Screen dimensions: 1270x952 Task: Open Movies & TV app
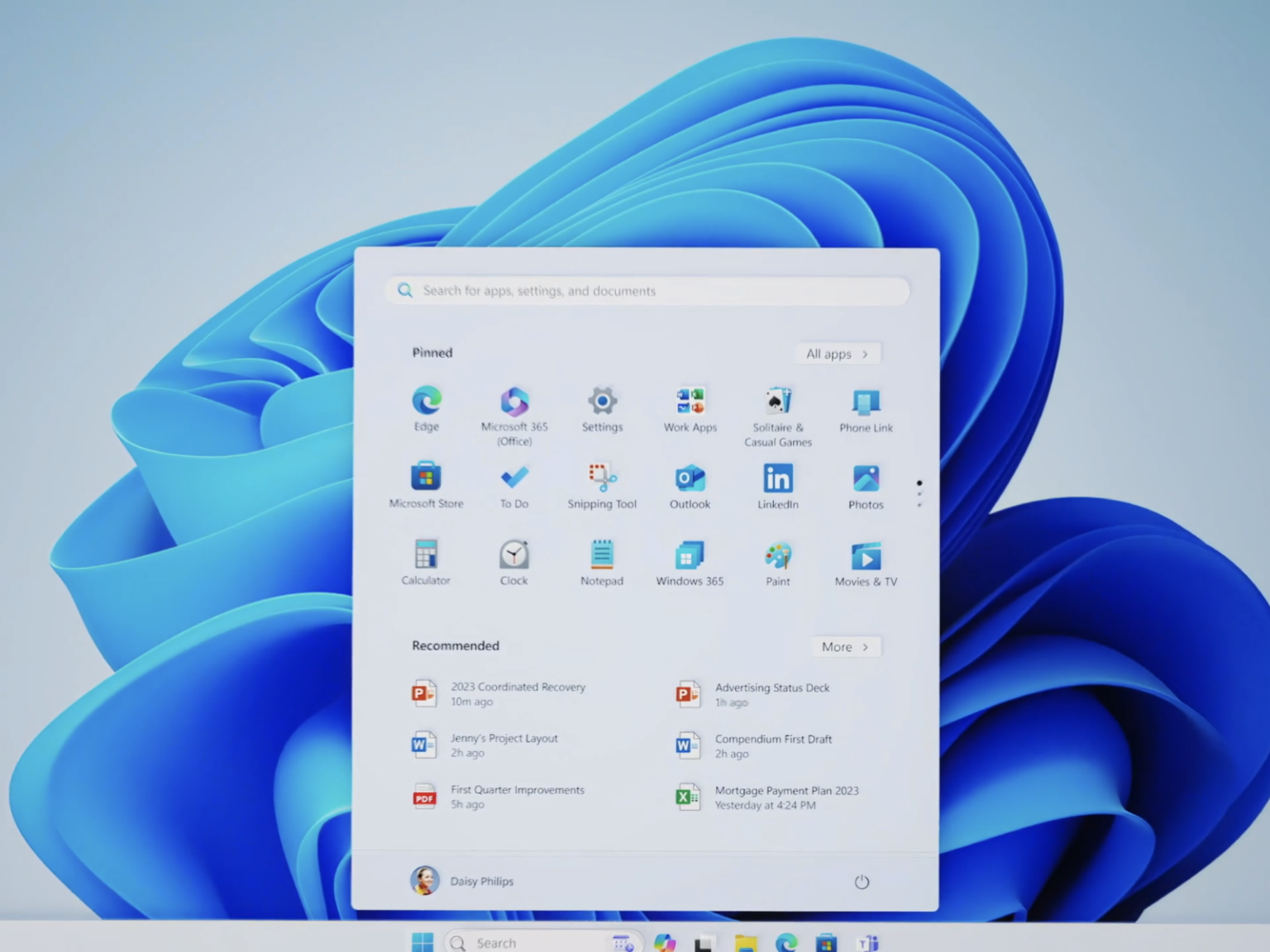[x=866, y=556]
